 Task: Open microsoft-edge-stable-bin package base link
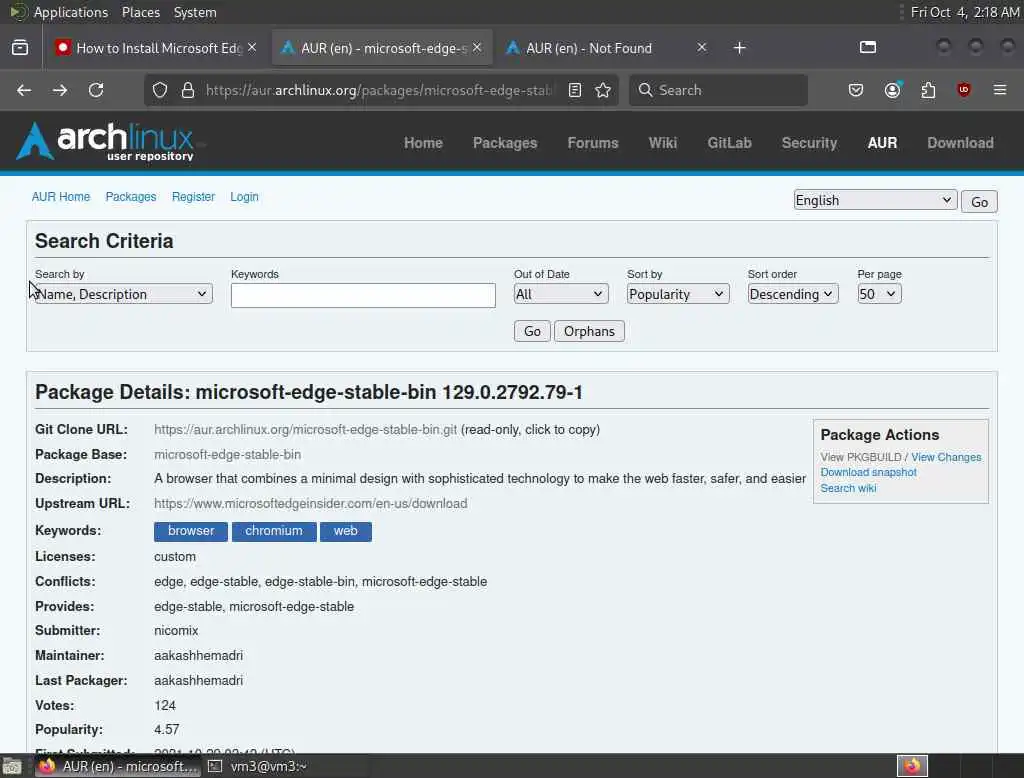(227, 455)
